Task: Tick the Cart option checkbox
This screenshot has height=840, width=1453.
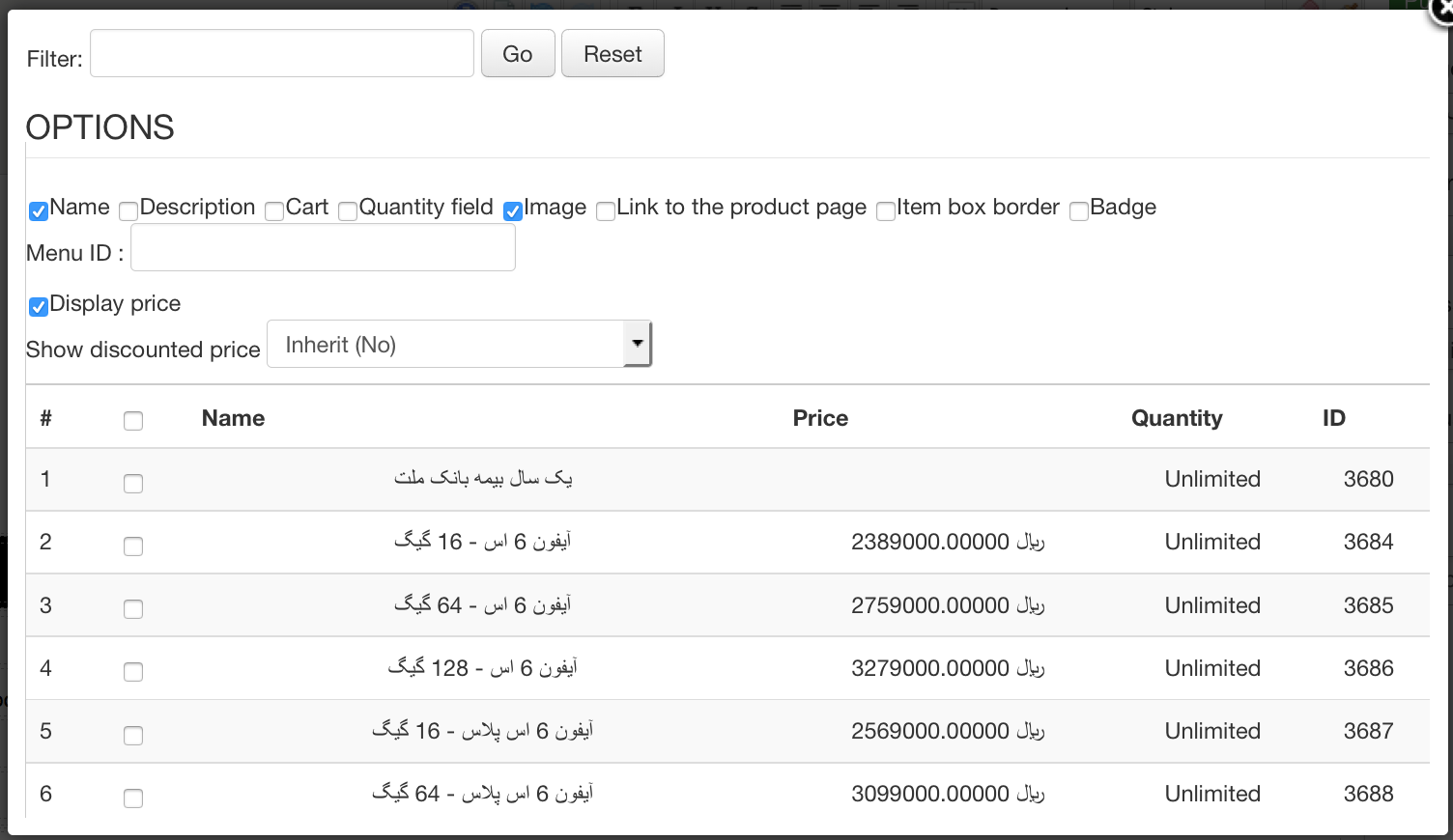Action: coord(274,210)
